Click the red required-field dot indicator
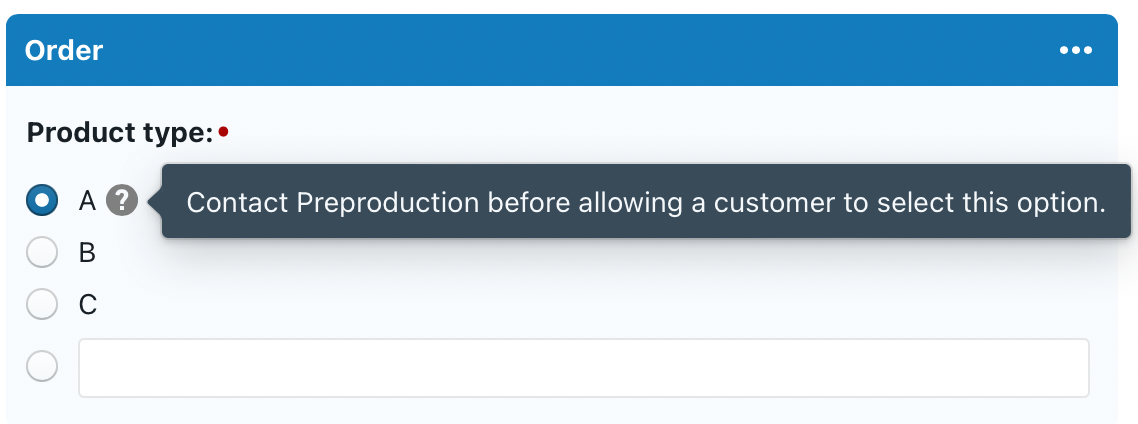This screenshot has width=1138, height=424. pyautogui.click(x=223, y=132)
